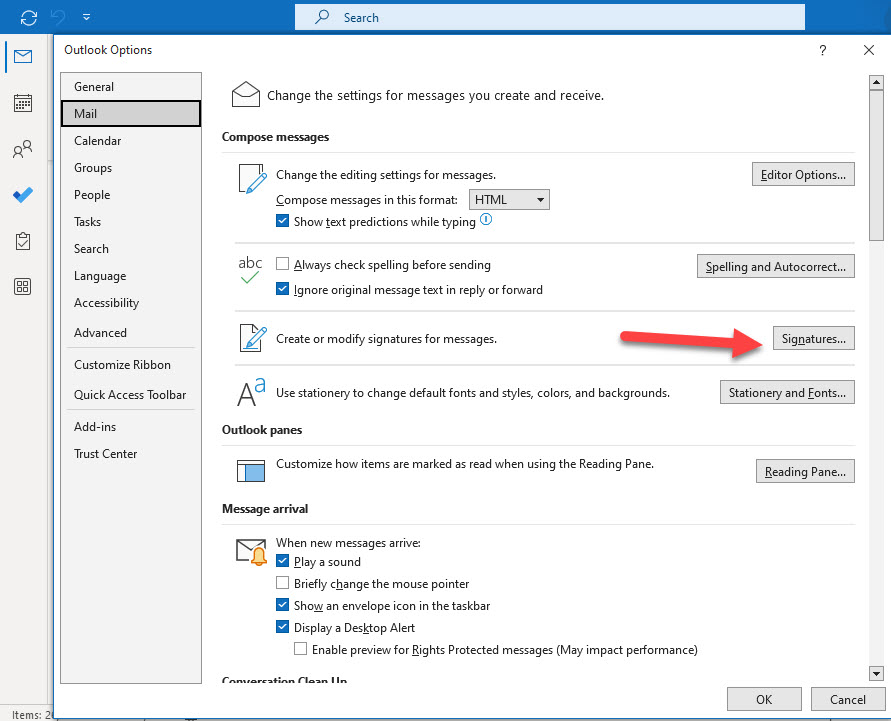This screenshot has height=721, width=891.
Task: Enable preview for Rights Protected messages
Action: tap(301, 648)
